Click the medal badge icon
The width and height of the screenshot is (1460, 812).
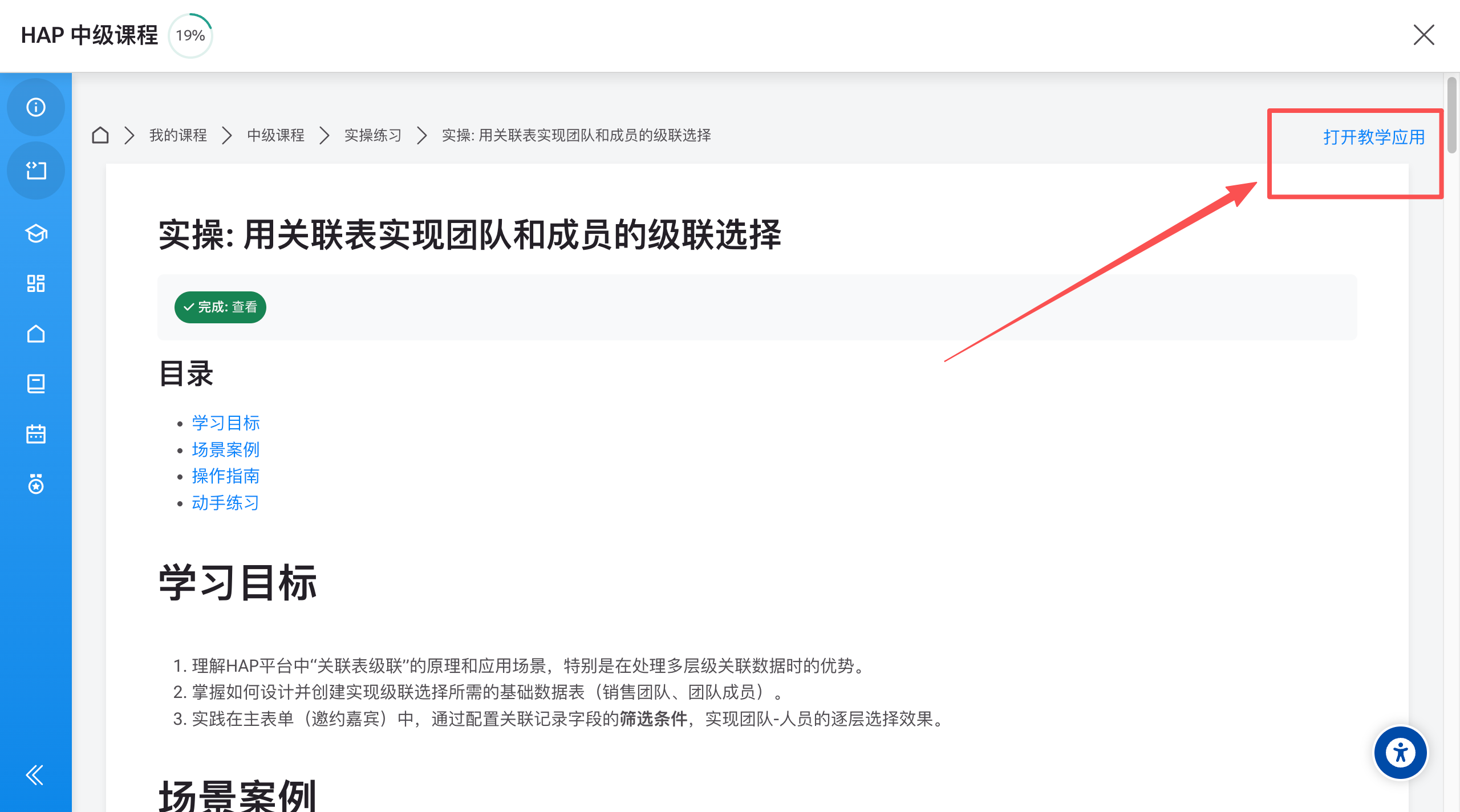36,484
